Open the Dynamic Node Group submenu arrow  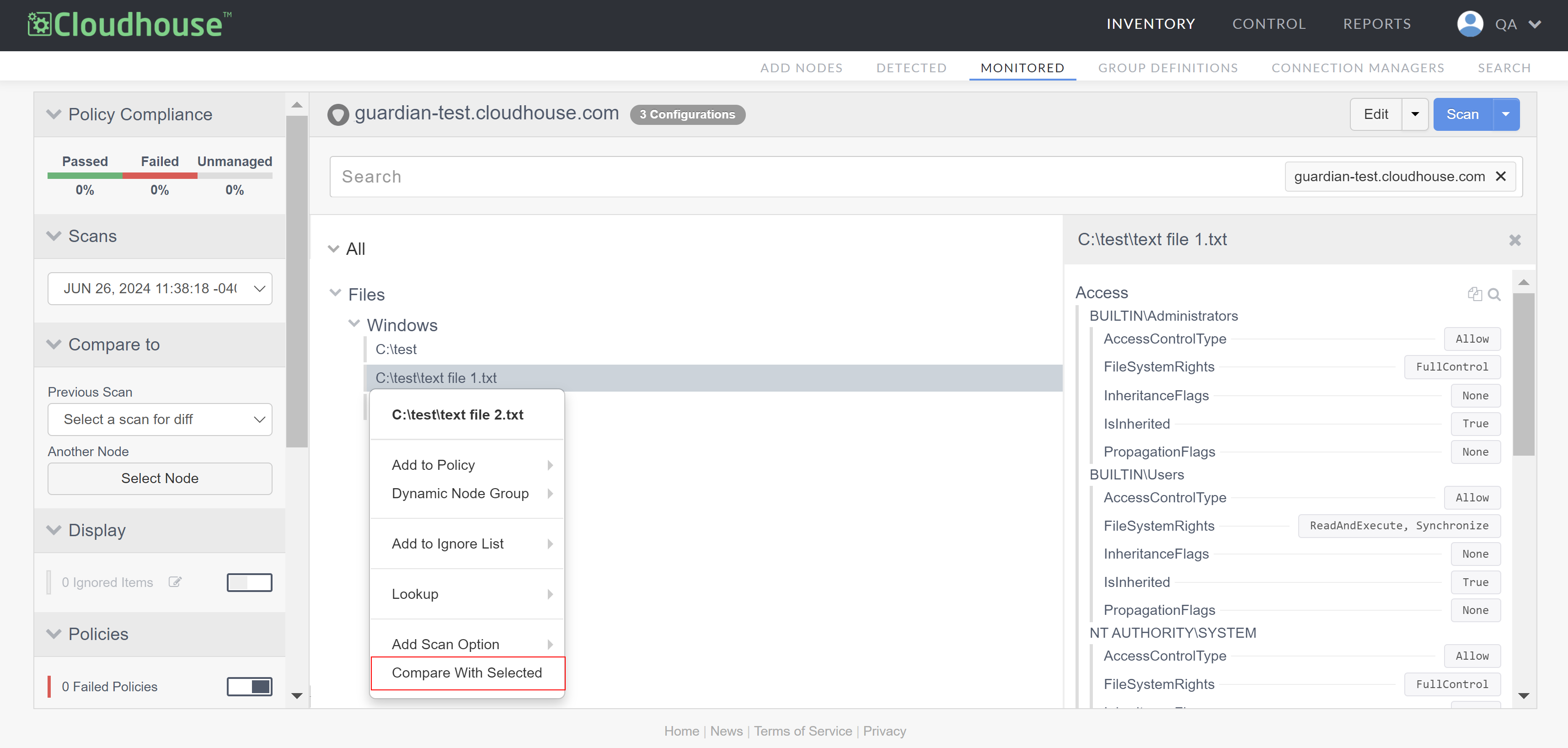pyautogui.click(x=550, y=493)
